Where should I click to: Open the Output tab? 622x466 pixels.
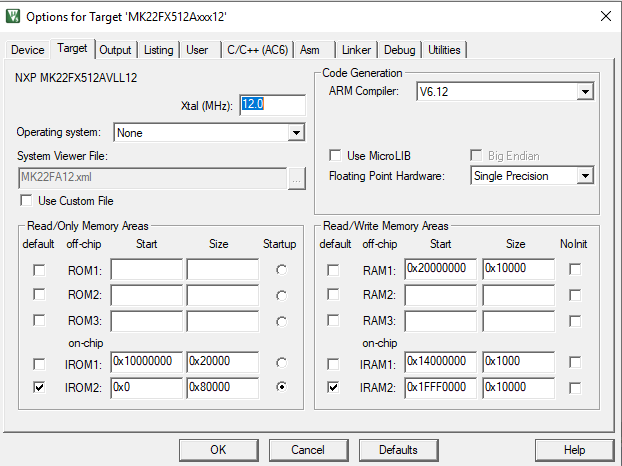[115, 50]
